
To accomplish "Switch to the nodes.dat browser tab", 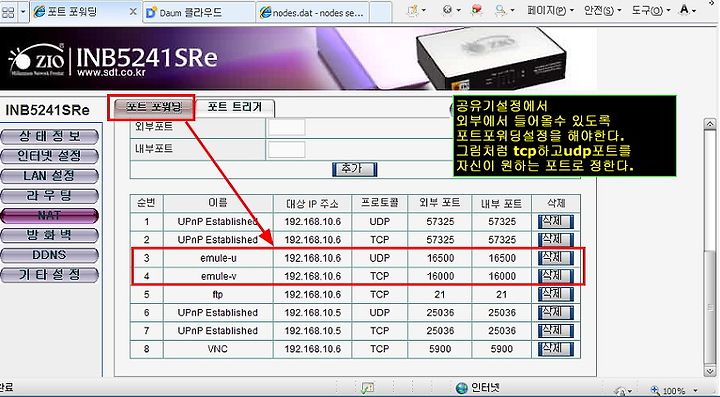I will tap(312, 12).
